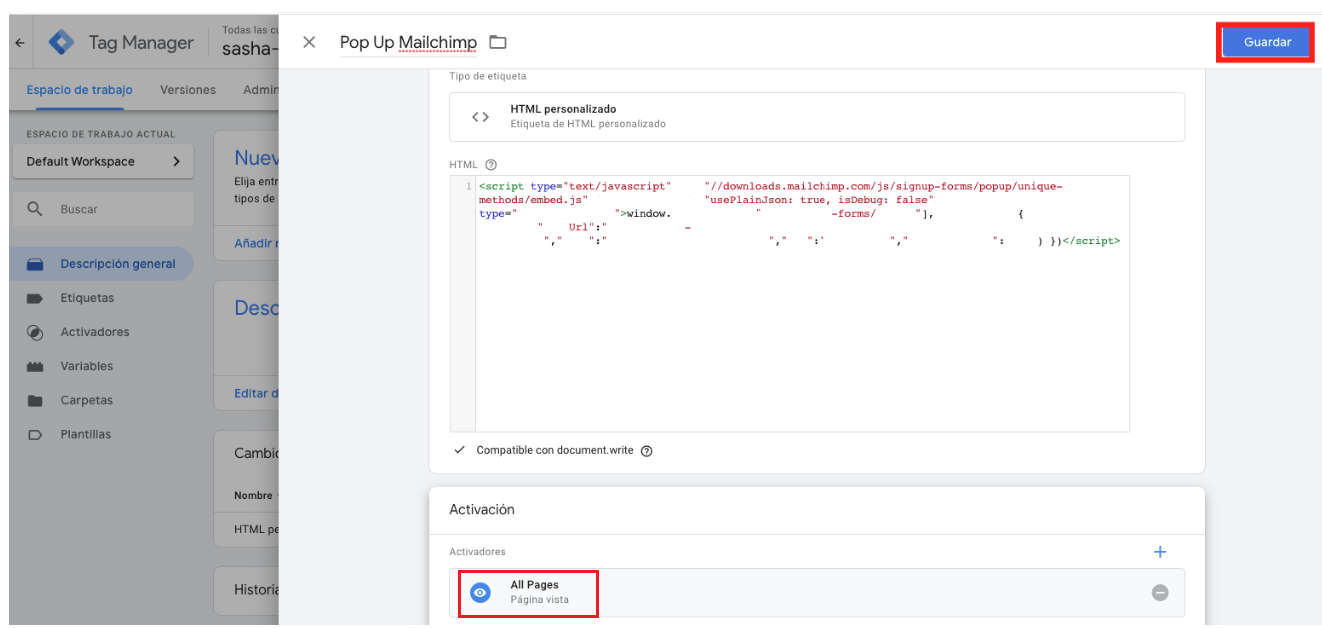The height and width of the screenshot is (628, 1322).
Task: Click the Carpetas folder icon
Action: (x=35, y=401)
